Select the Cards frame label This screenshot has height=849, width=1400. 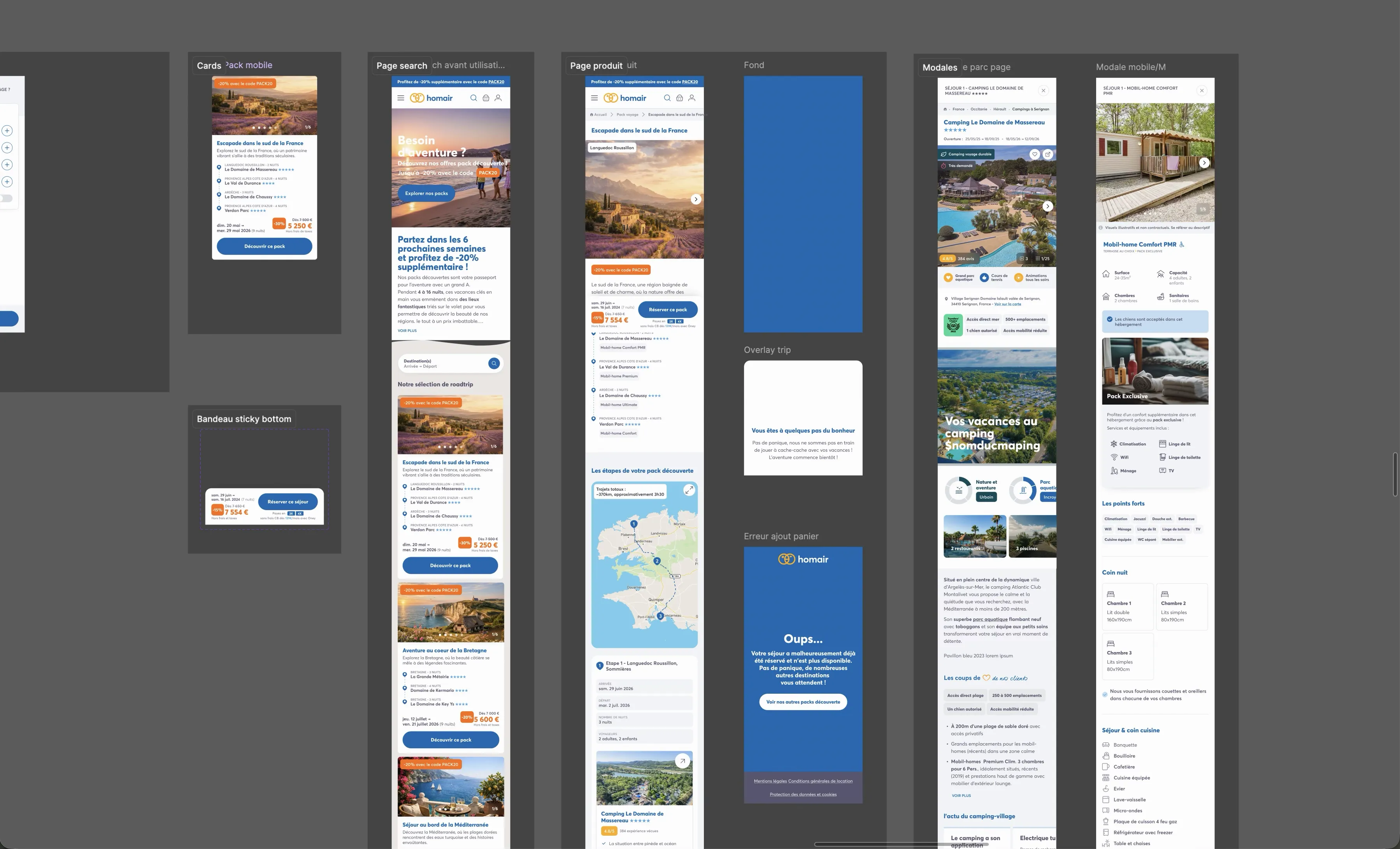coord(209,65)
